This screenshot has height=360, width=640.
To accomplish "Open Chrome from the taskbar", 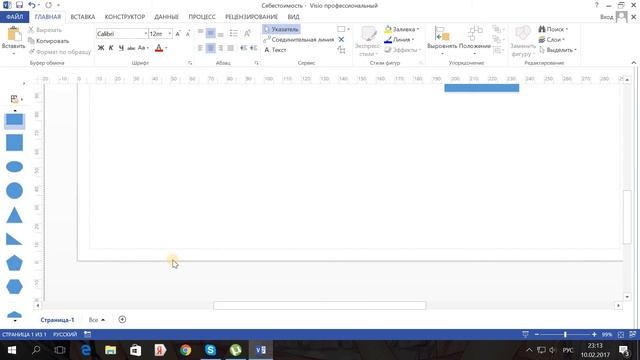I will pyautogui.click(x=185, y=350).
